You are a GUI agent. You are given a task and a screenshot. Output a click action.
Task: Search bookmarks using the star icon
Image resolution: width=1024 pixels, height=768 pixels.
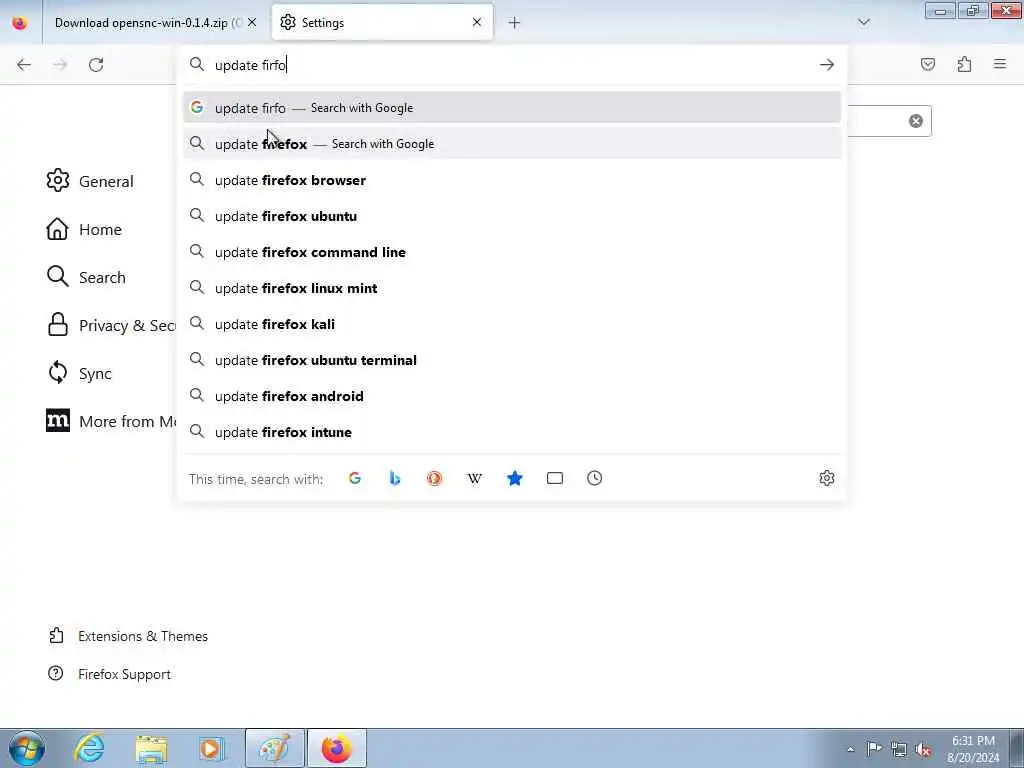[x=515, y=478]
